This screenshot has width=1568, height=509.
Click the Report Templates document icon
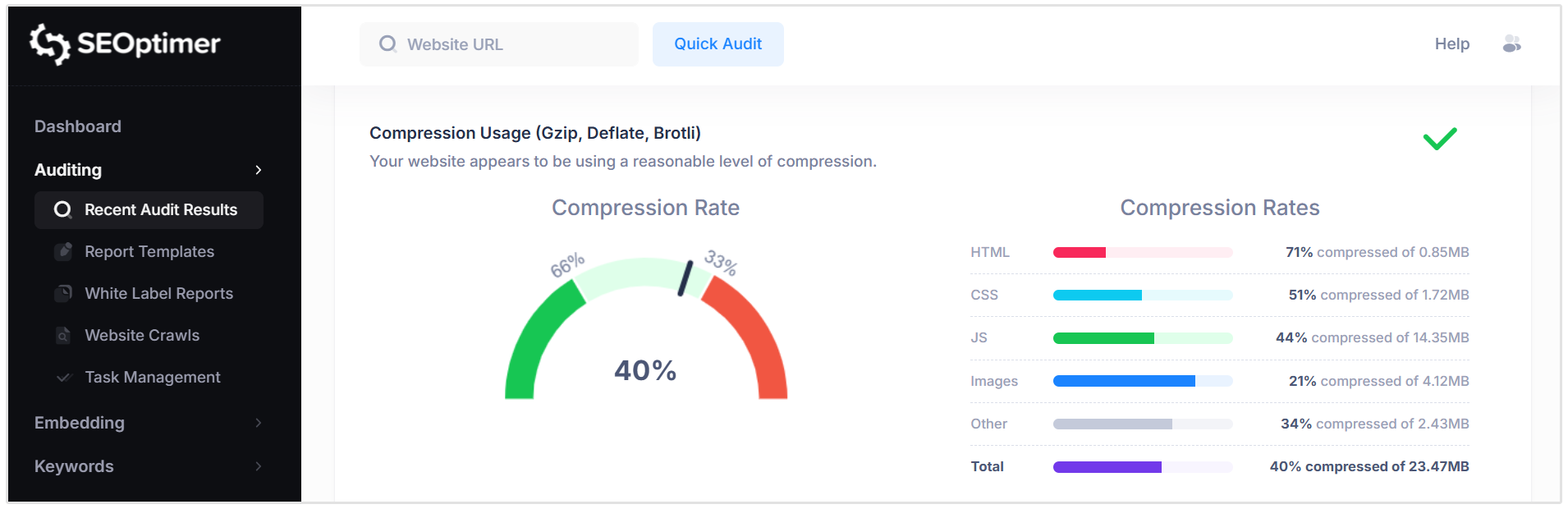tap(64, 251)
